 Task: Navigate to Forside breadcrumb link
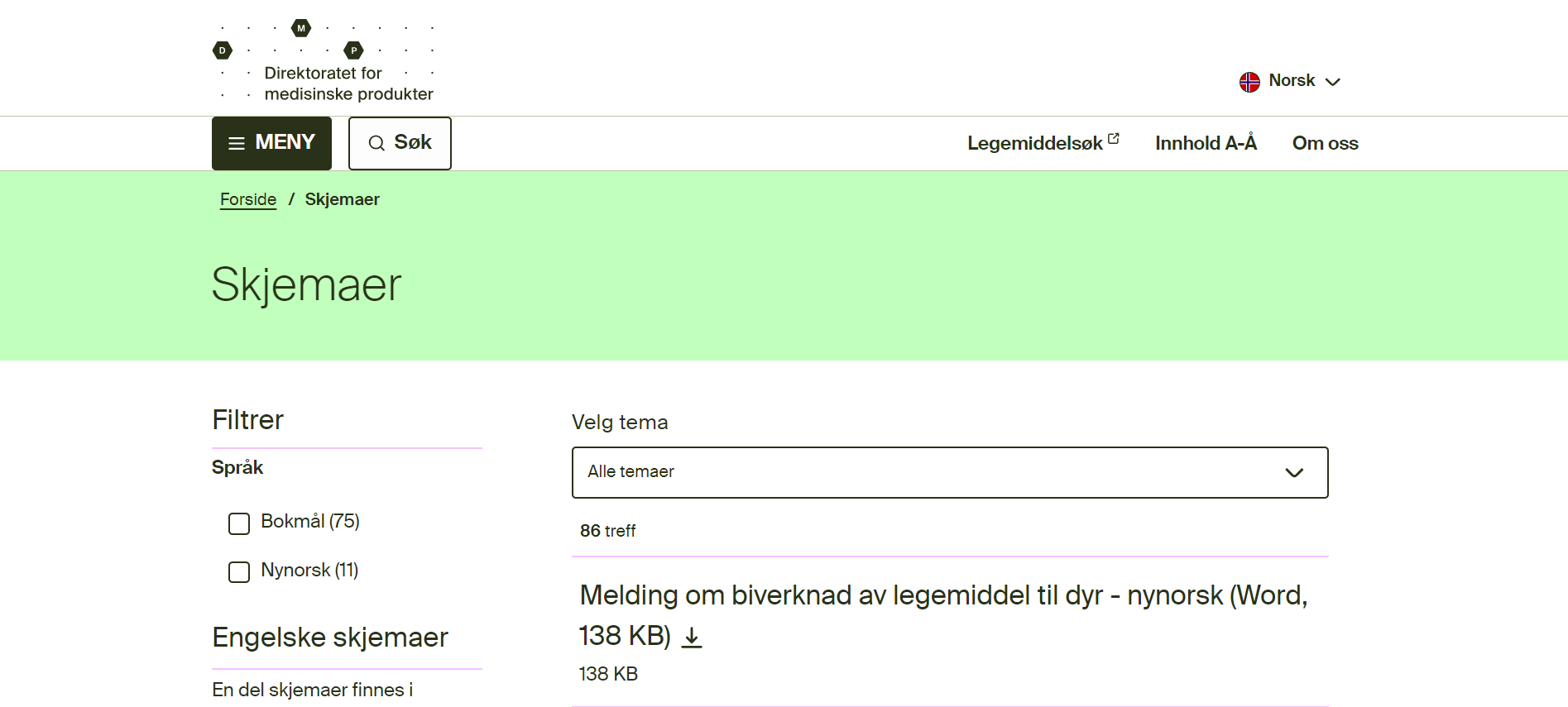coord(248,199)
